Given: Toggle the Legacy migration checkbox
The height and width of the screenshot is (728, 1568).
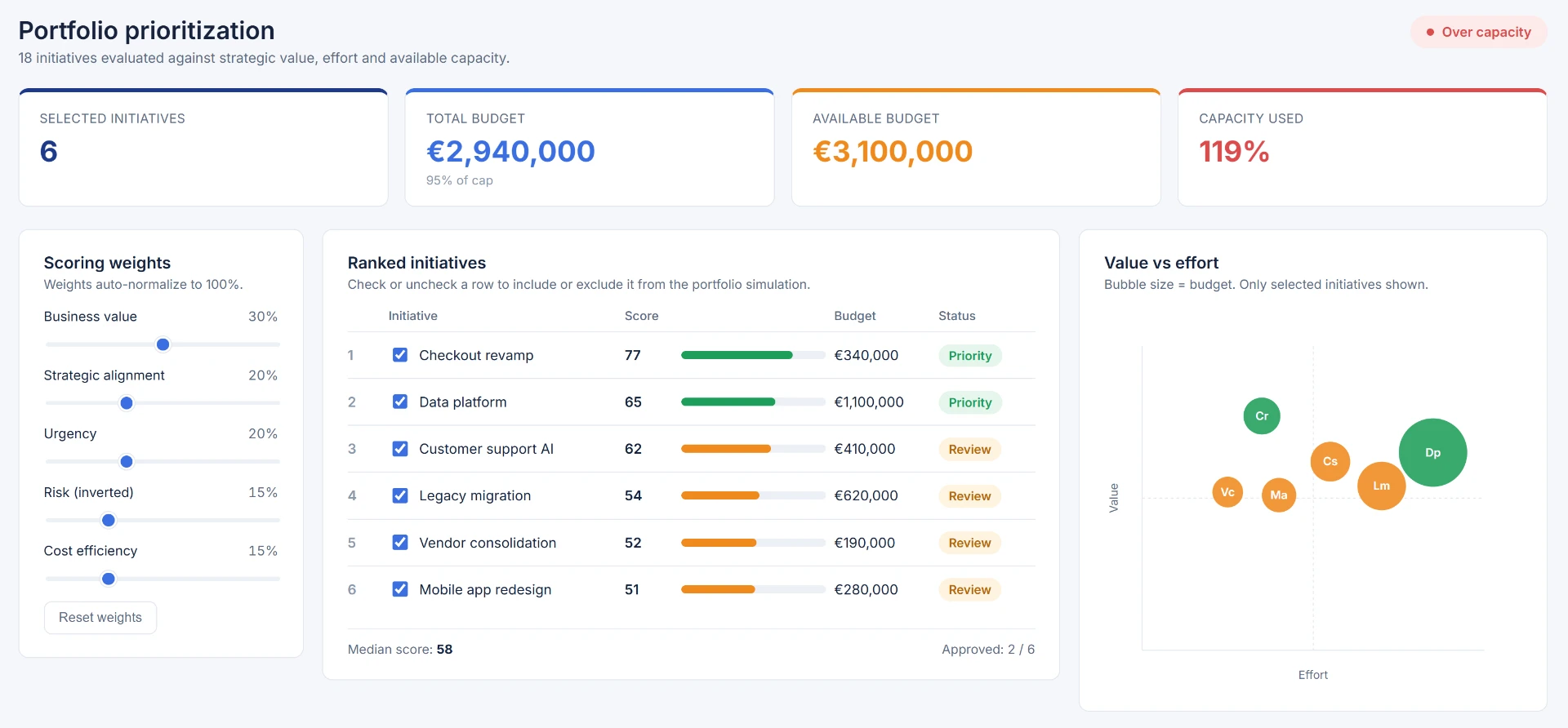Looking at the screenshot, I should (x=400, y=495).
